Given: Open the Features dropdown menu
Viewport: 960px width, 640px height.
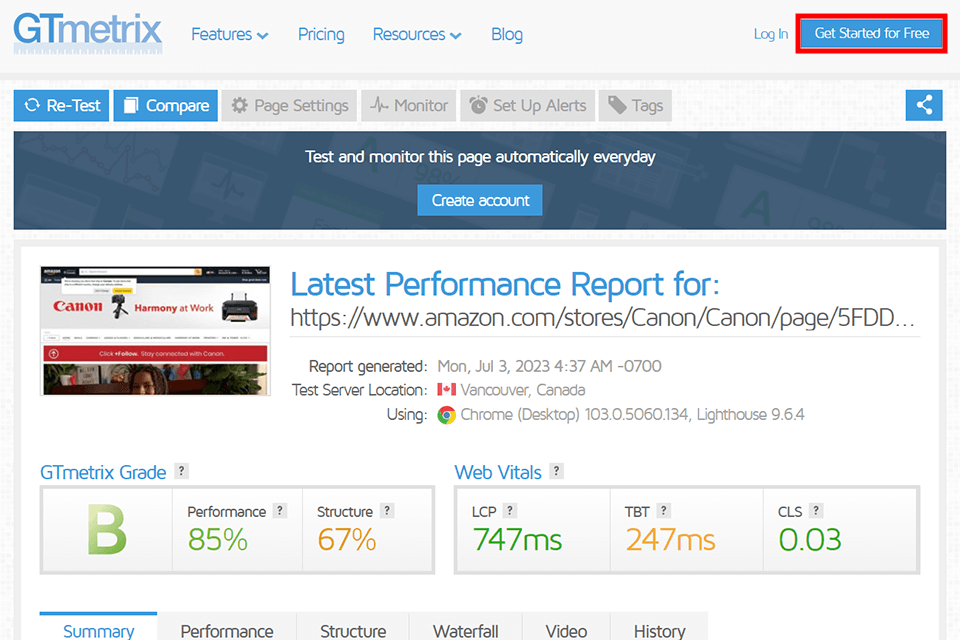Looking at the screenshot, I should click(230, 34).
